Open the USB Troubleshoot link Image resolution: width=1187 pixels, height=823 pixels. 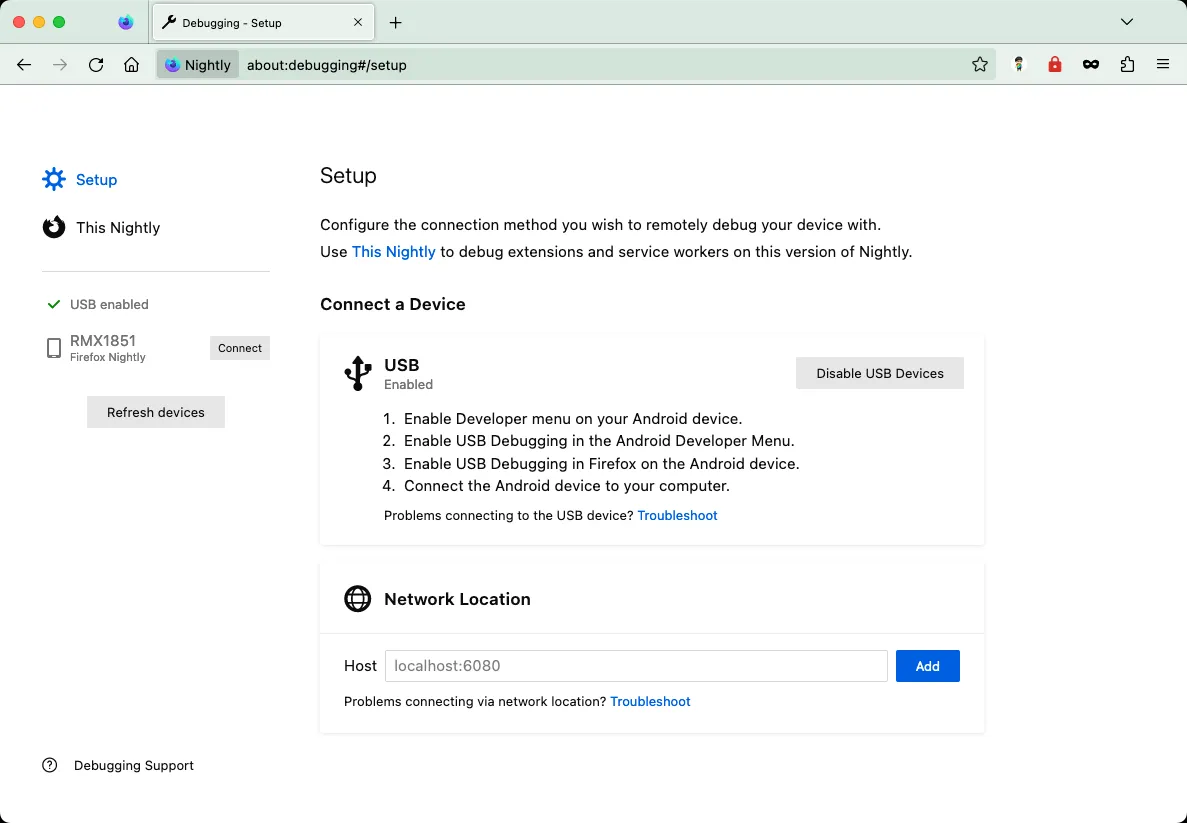[677, 515]
